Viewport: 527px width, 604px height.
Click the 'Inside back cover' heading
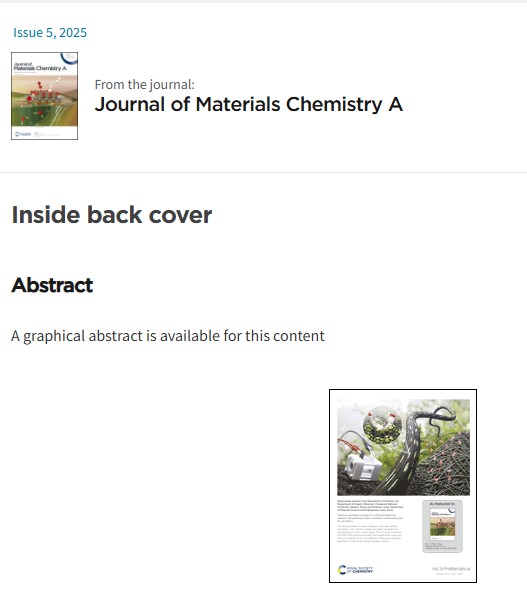click(x=112, y=215)
